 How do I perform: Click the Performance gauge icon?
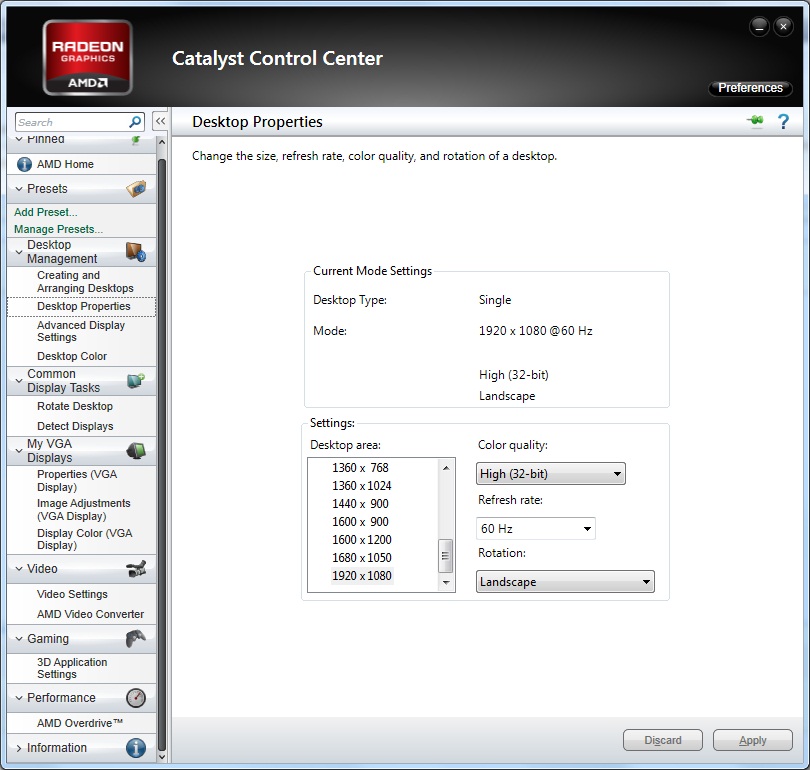(x=136, y=698)
